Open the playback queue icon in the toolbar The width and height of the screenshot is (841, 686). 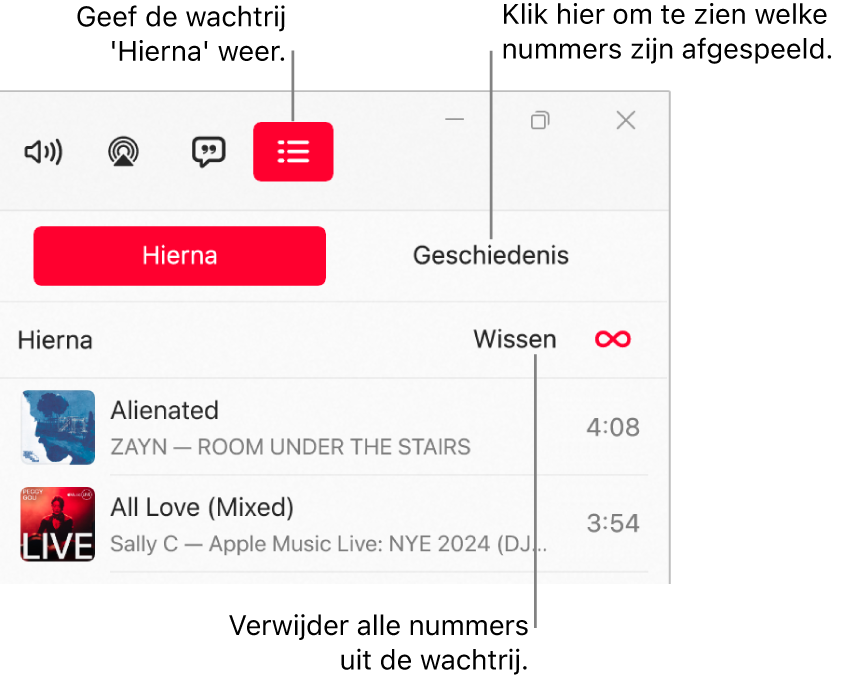(x=292, y=152)
